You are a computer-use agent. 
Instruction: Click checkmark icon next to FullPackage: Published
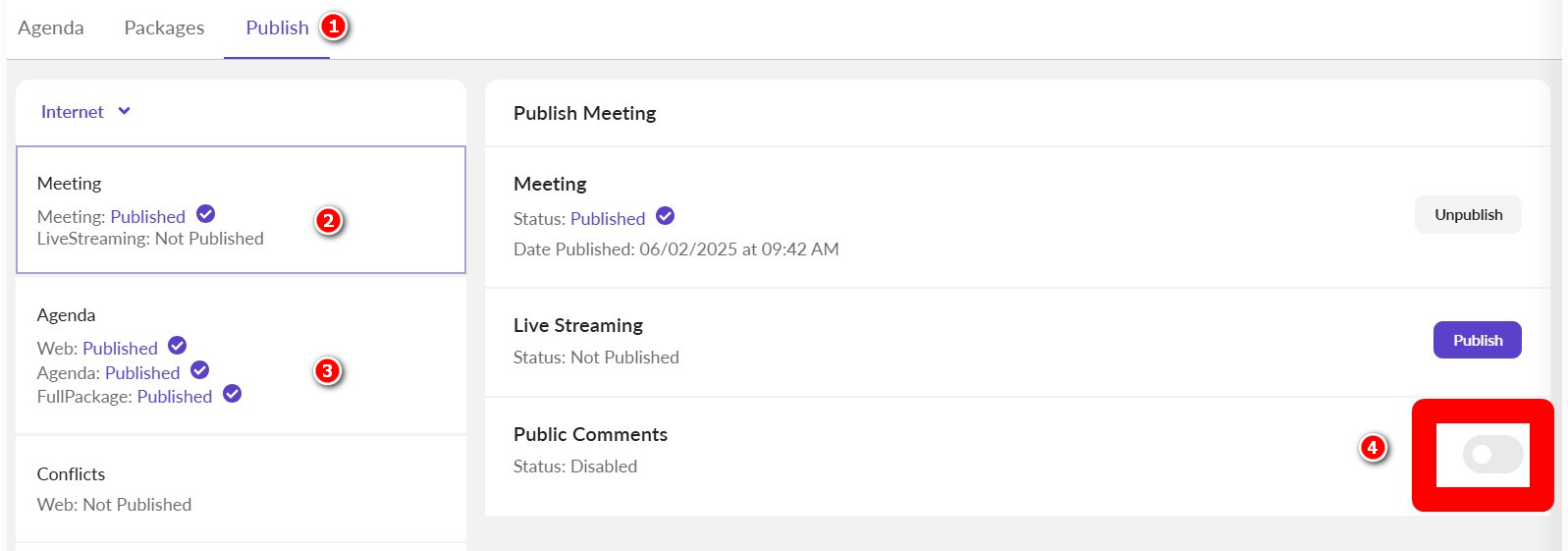click(x=232, y=394)
